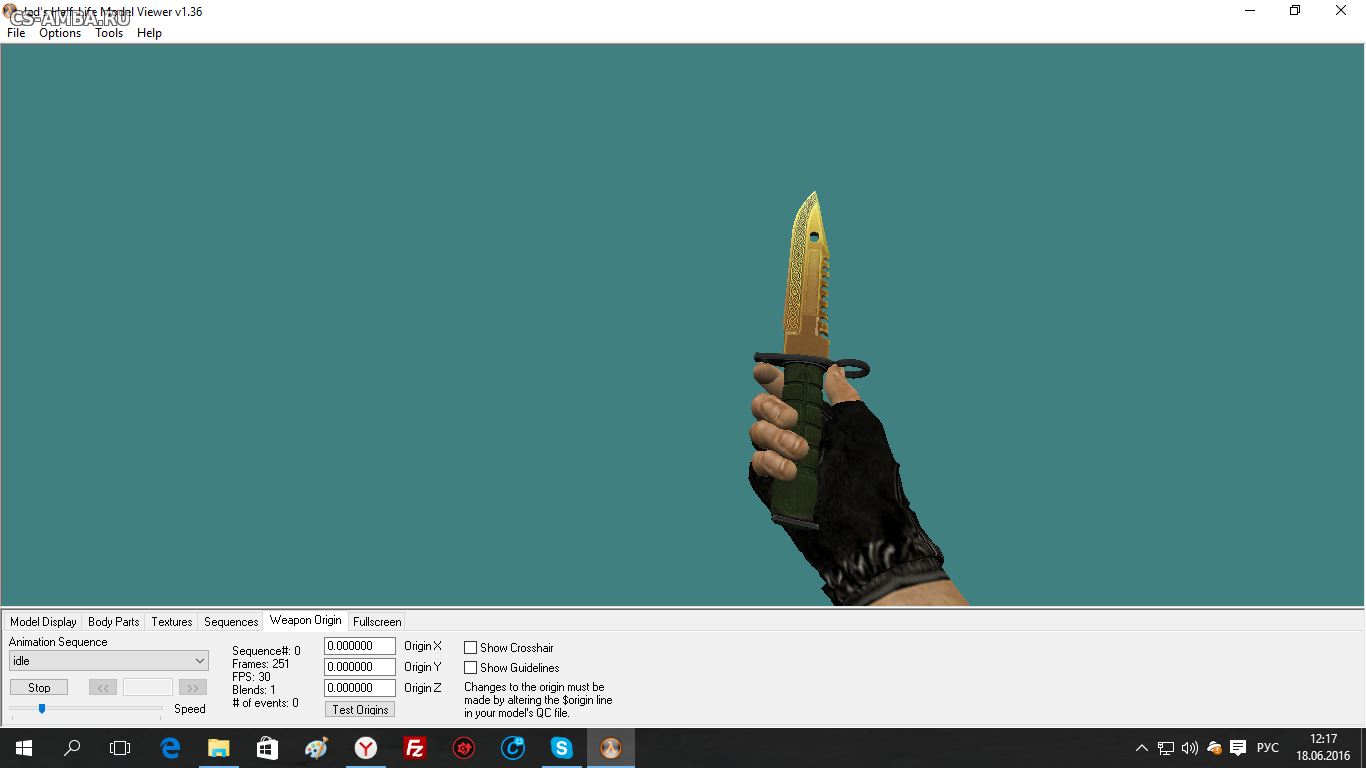Step back a frame with << button

pyautogui.click(x=103, y=688)
